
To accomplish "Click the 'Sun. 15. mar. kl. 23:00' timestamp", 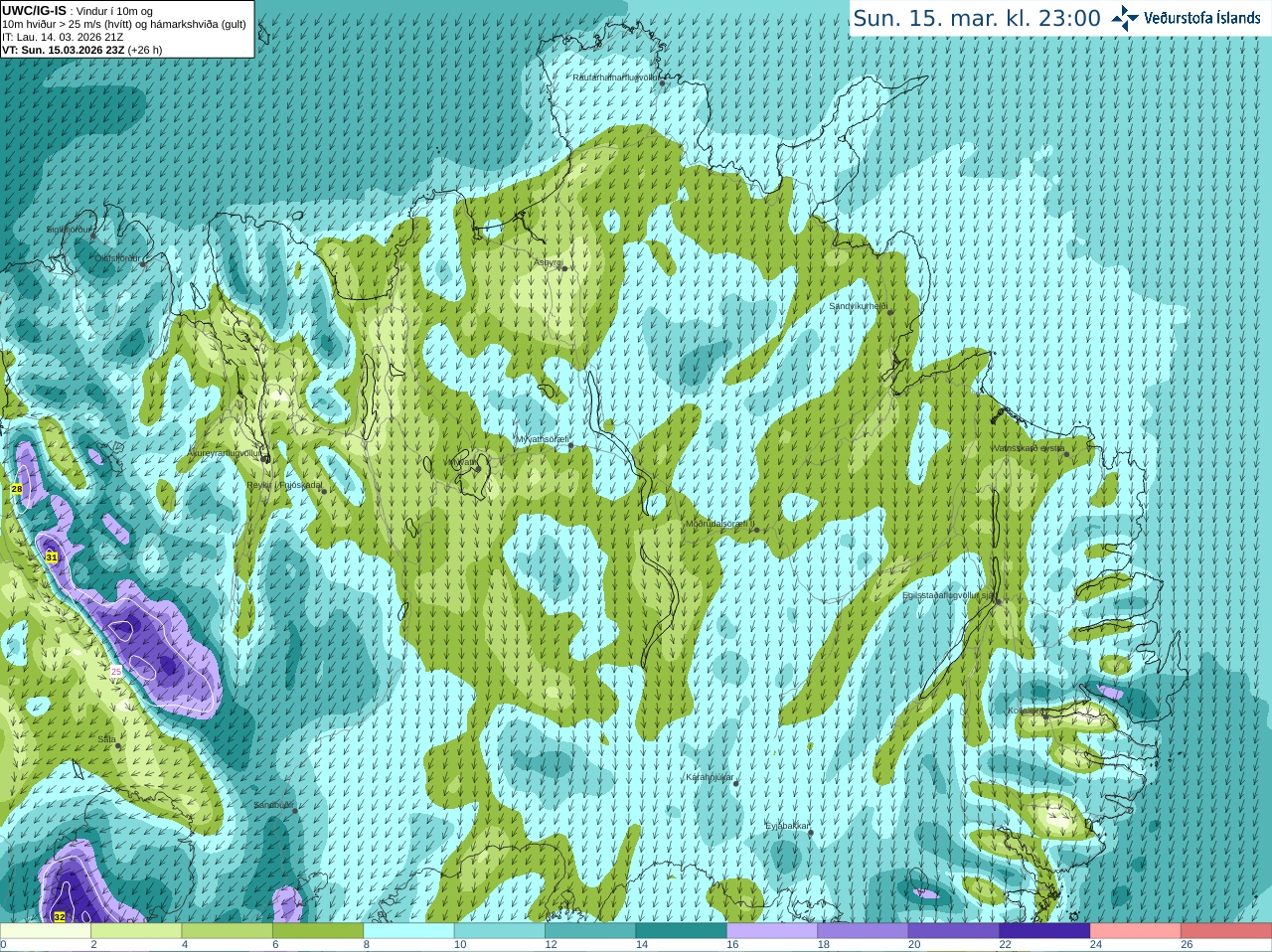I will click(977, 18).
